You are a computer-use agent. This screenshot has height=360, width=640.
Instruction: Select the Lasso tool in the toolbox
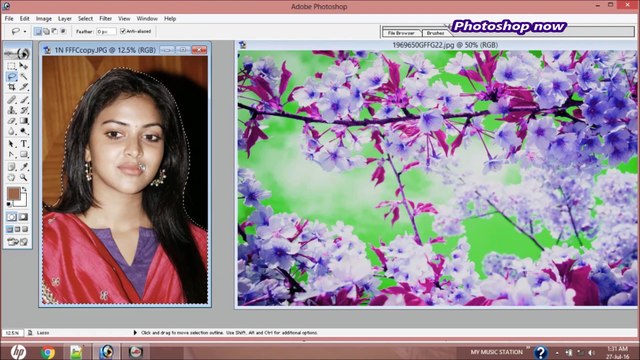11,76
